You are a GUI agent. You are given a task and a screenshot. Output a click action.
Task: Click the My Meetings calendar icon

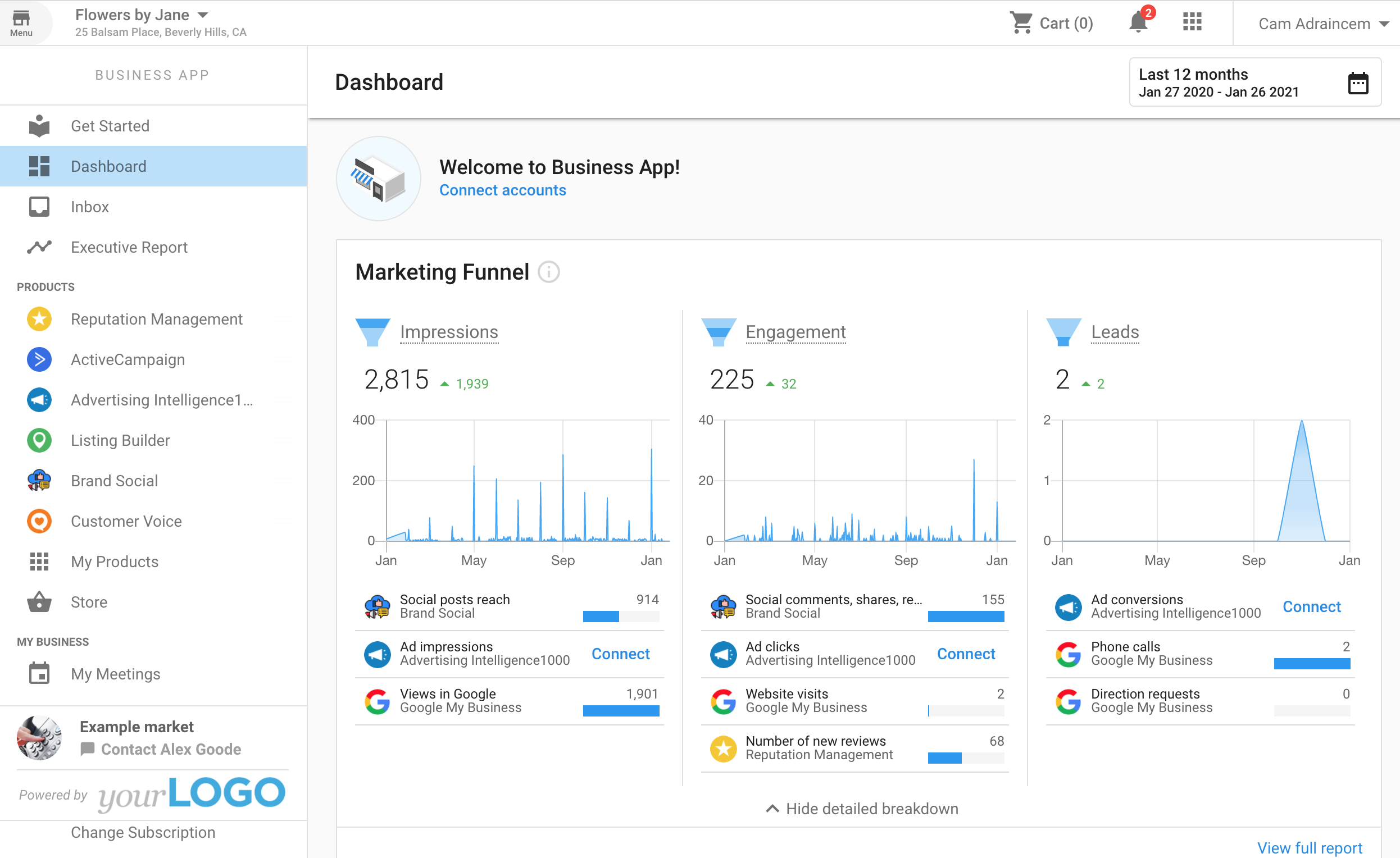pos(39,673)
